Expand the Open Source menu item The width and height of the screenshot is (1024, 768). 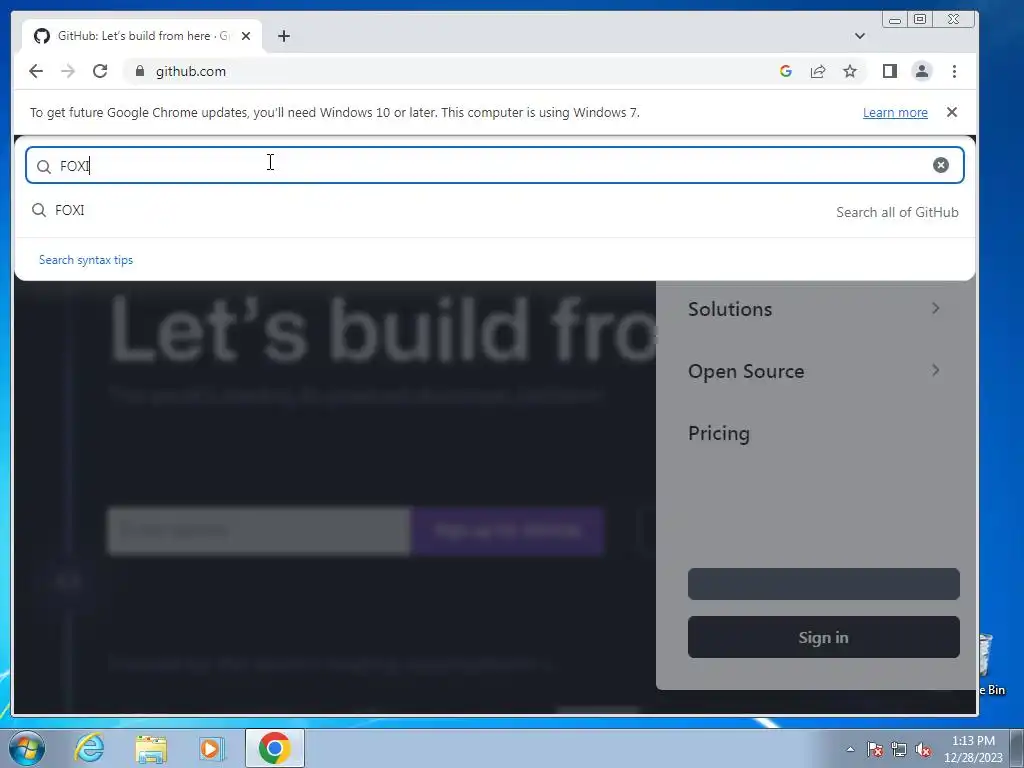(x=815, y=371)
